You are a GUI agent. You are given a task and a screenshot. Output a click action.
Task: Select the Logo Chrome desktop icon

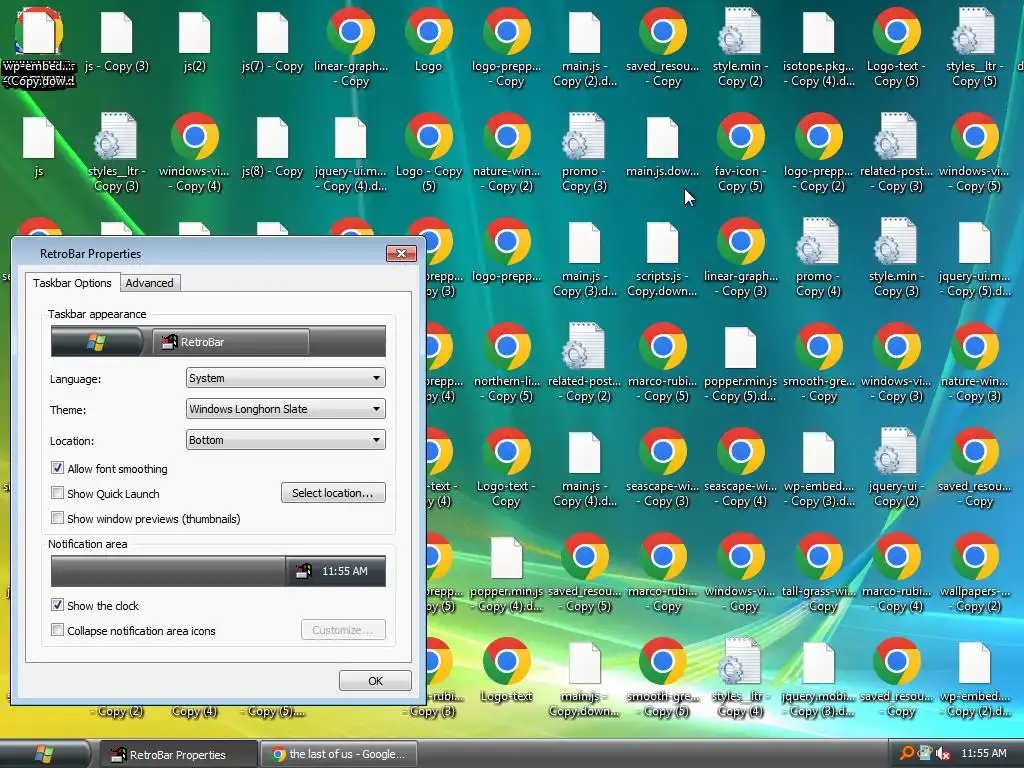pos(428,40)
